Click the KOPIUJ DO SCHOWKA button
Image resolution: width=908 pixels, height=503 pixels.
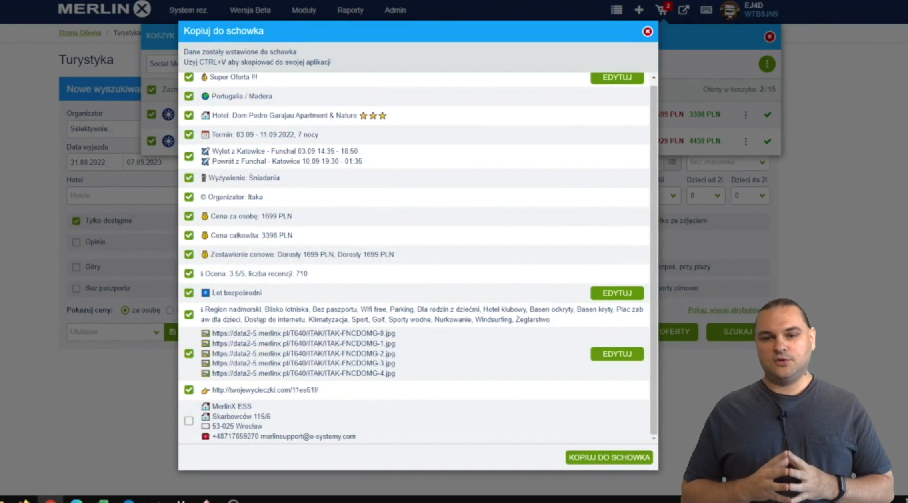(x=609, y=457)
